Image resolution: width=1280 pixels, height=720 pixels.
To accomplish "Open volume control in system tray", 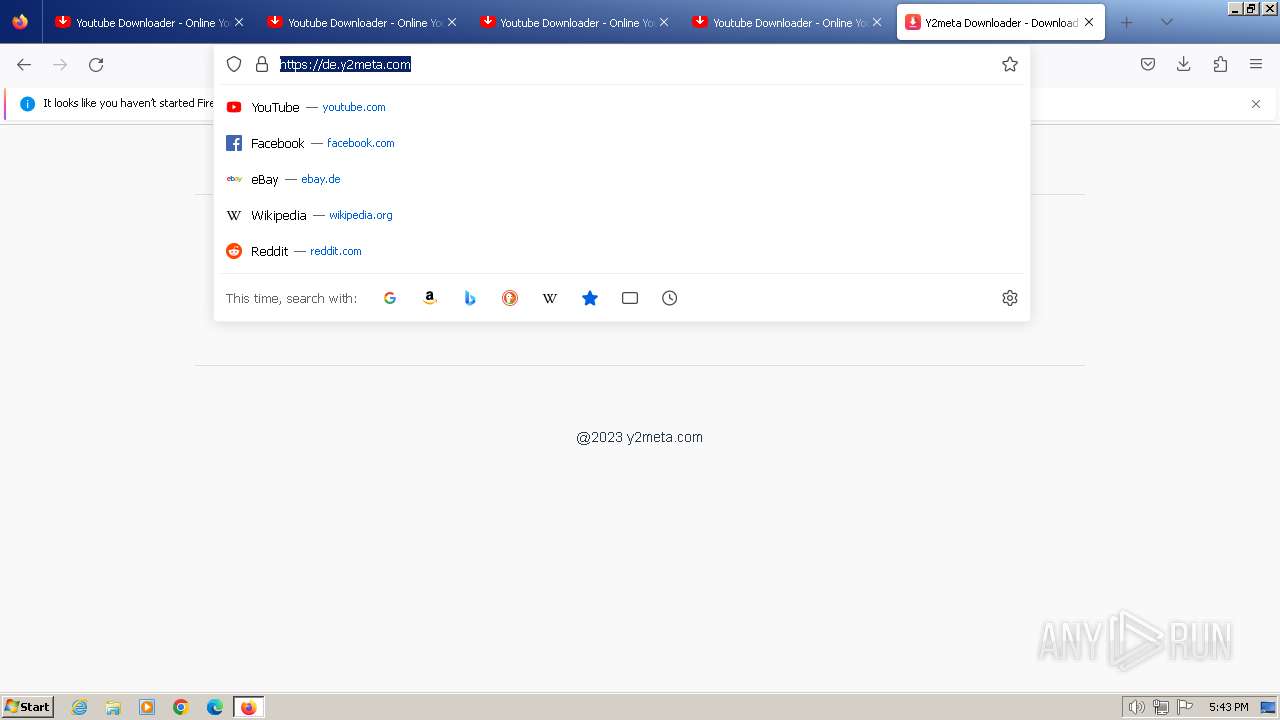I will pos(1137,707).
